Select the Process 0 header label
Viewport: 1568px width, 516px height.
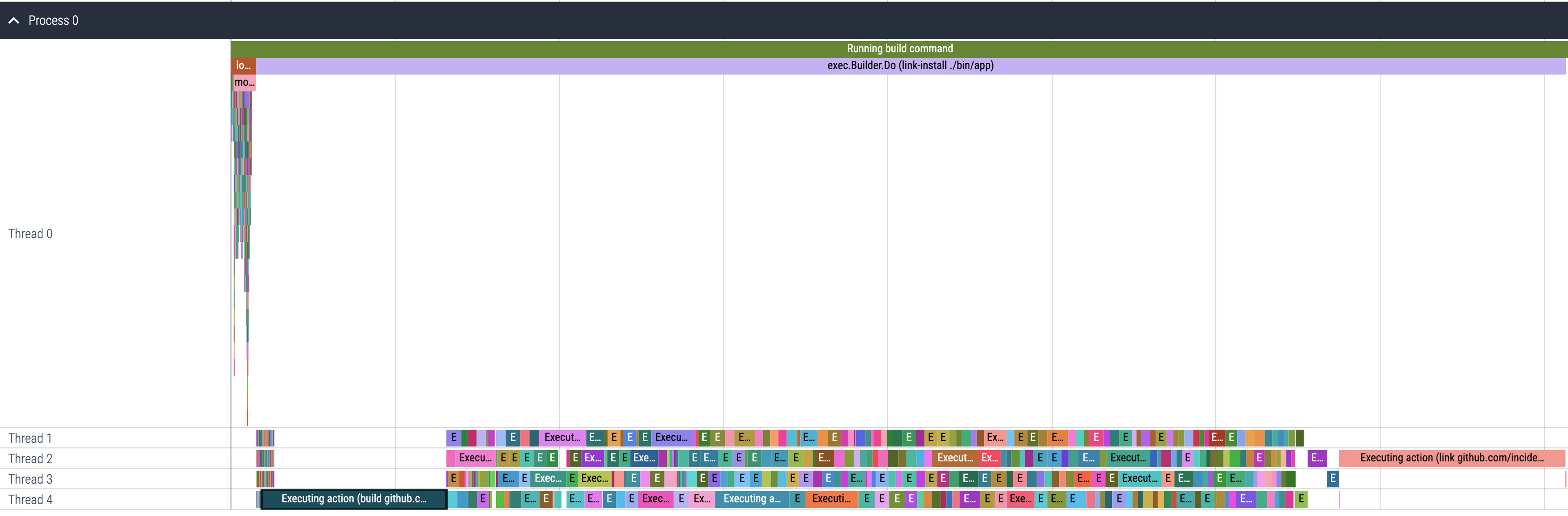pos(53,21)
